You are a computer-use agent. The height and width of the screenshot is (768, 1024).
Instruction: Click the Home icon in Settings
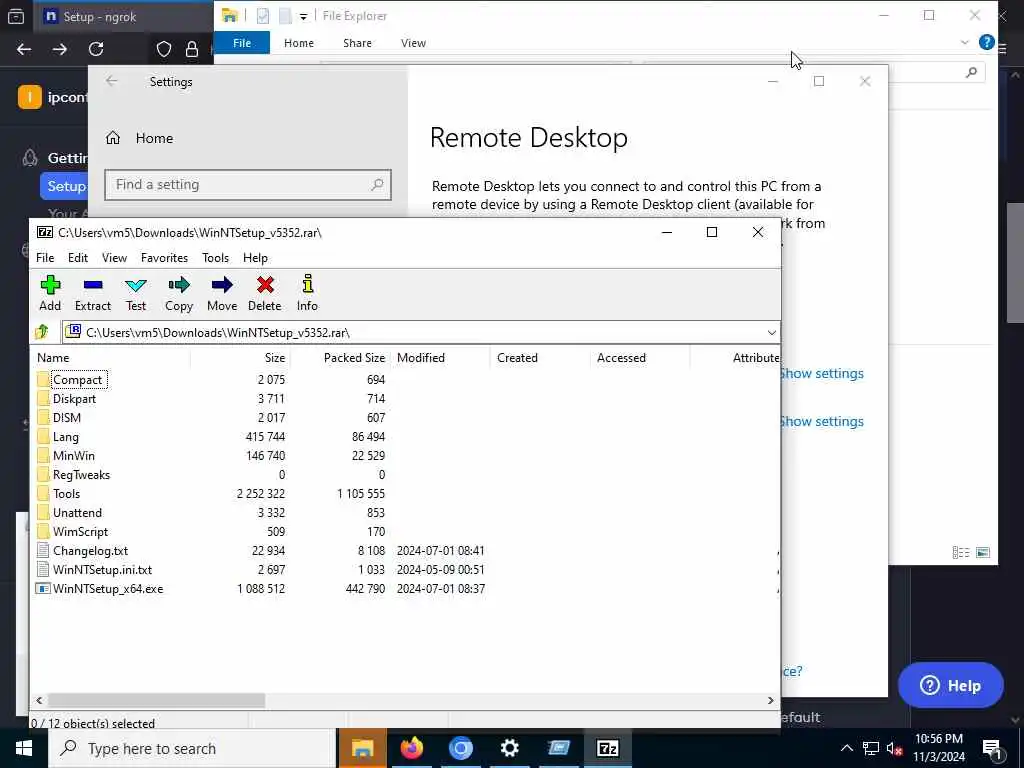click(113, 138)
